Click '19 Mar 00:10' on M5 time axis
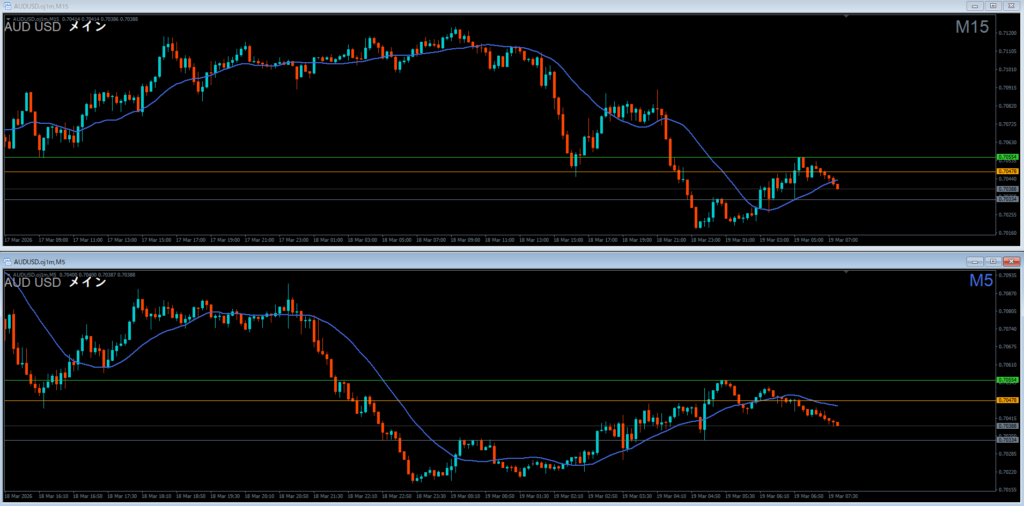 (467, 496)
